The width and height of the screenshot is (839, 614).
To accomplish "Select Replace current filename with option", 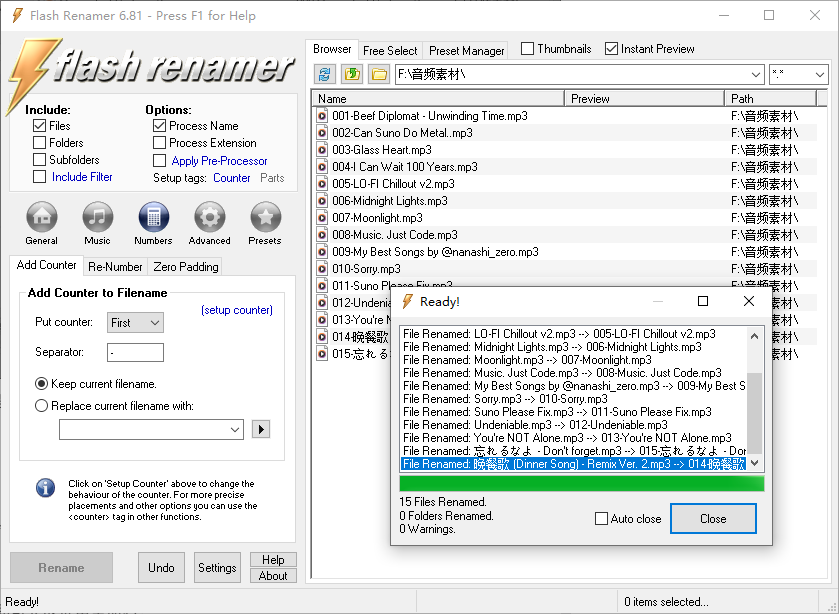I will click(42, 406).
